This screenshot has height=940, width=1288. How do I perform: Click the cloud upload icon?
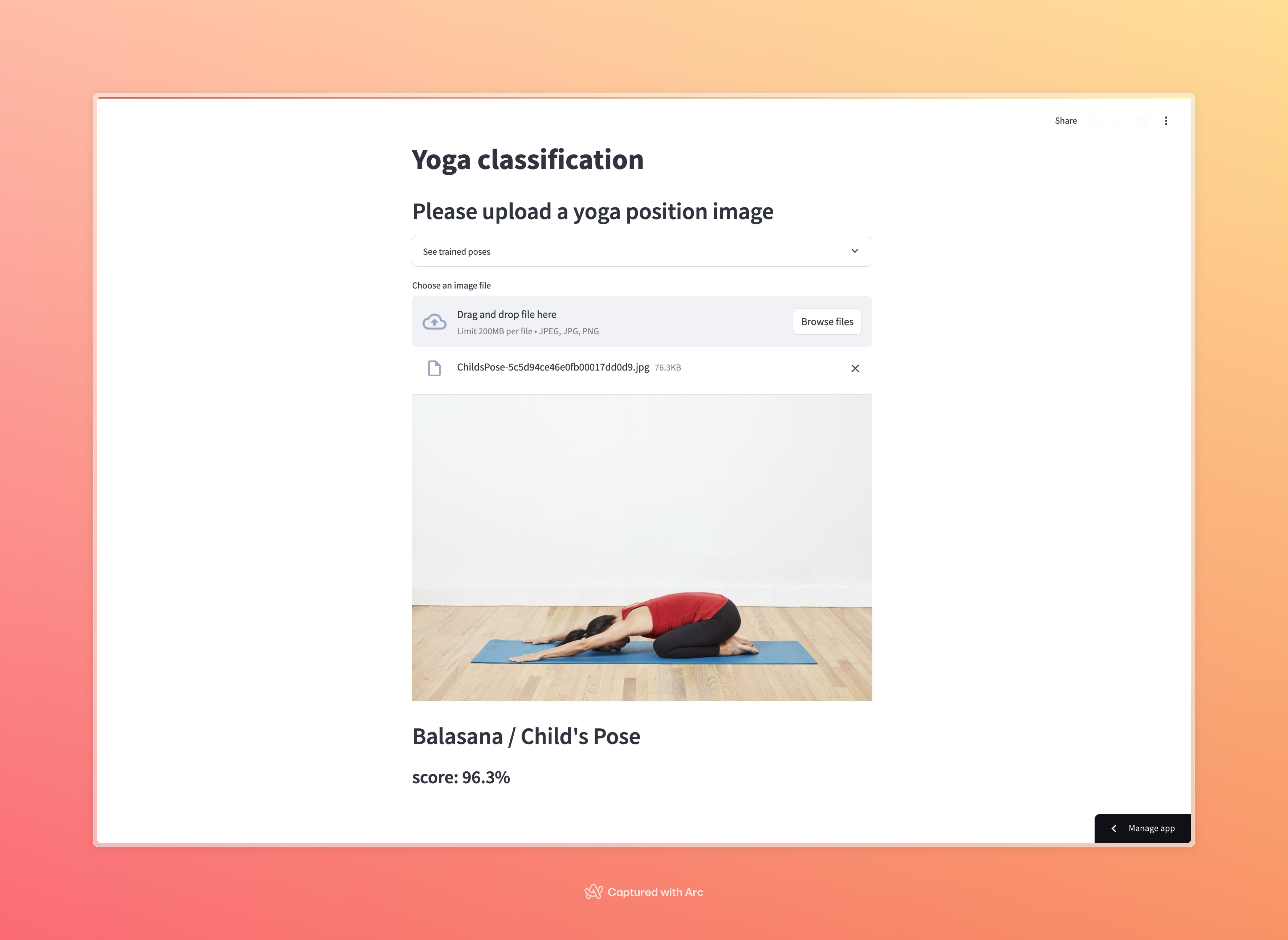pos(434,322)
